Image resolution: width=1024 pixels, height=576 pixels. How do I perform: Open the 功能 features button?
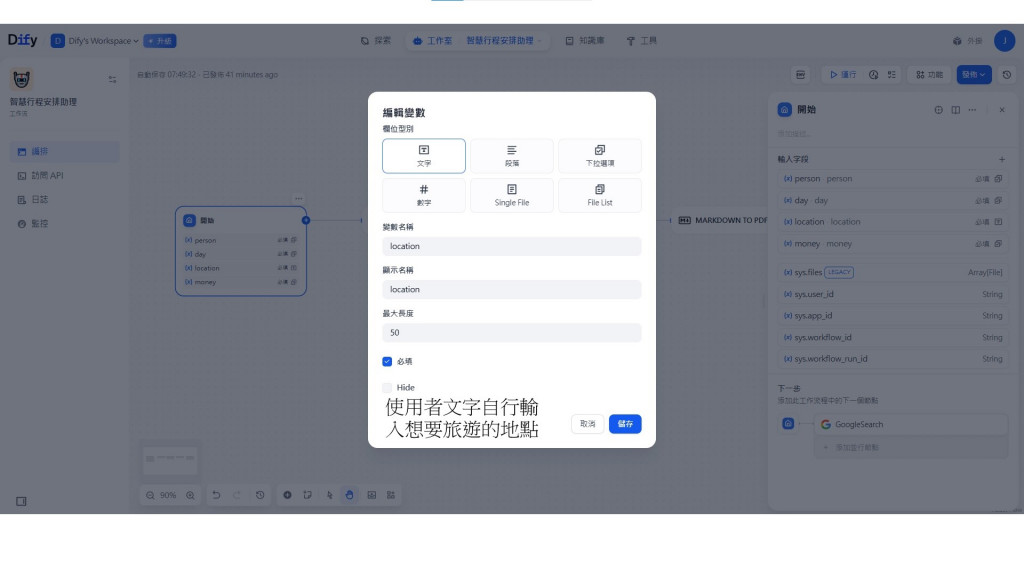tap(929, 74)
